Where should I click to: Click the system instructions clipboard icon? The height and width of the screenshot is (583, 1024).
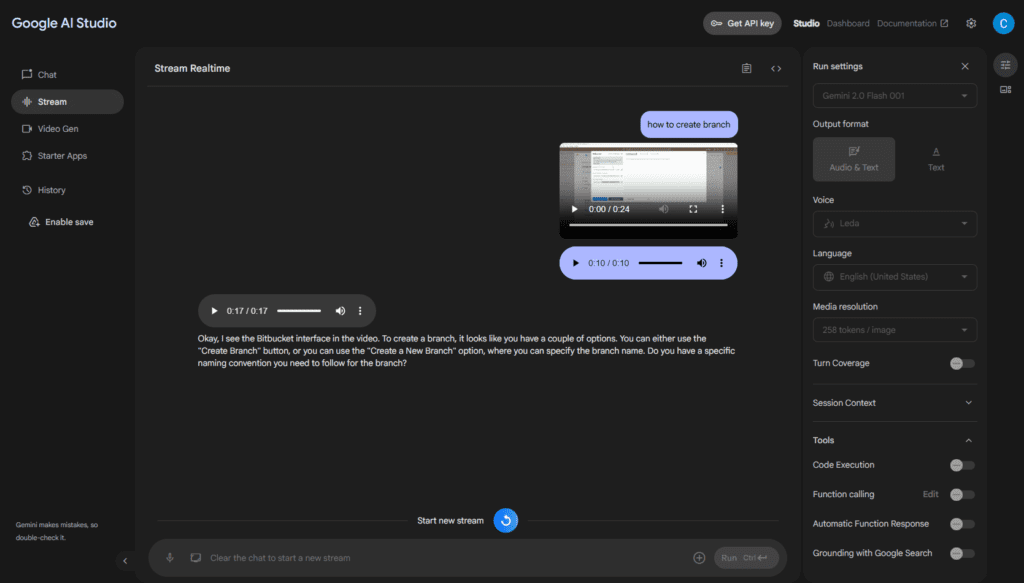pos(746,69)
